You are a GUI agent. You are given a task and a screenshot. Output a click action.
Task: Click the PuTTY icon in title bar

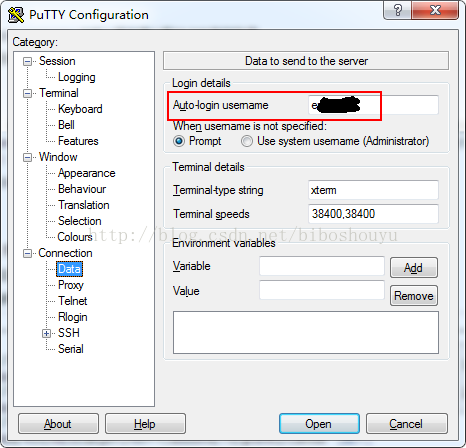pyautogui.click(x=16, y=15)
